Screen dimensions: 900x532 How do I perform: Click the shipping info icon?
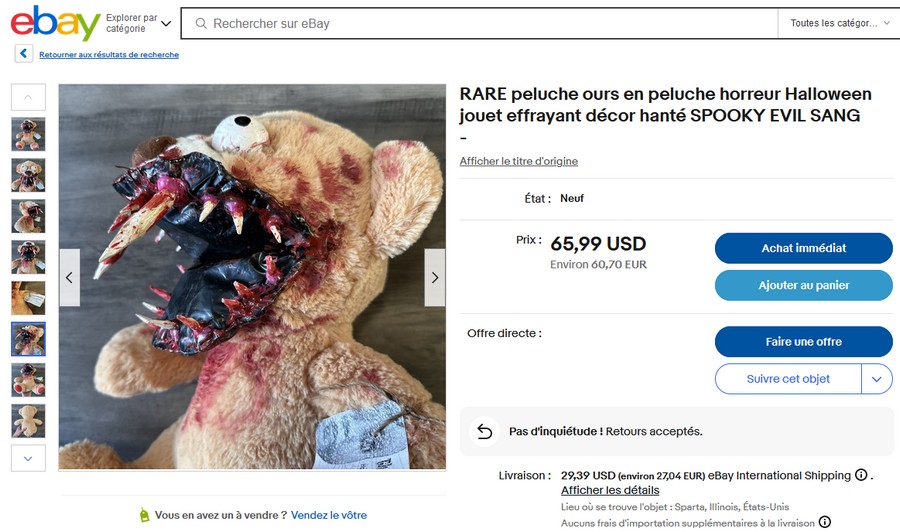coord(861,476)
